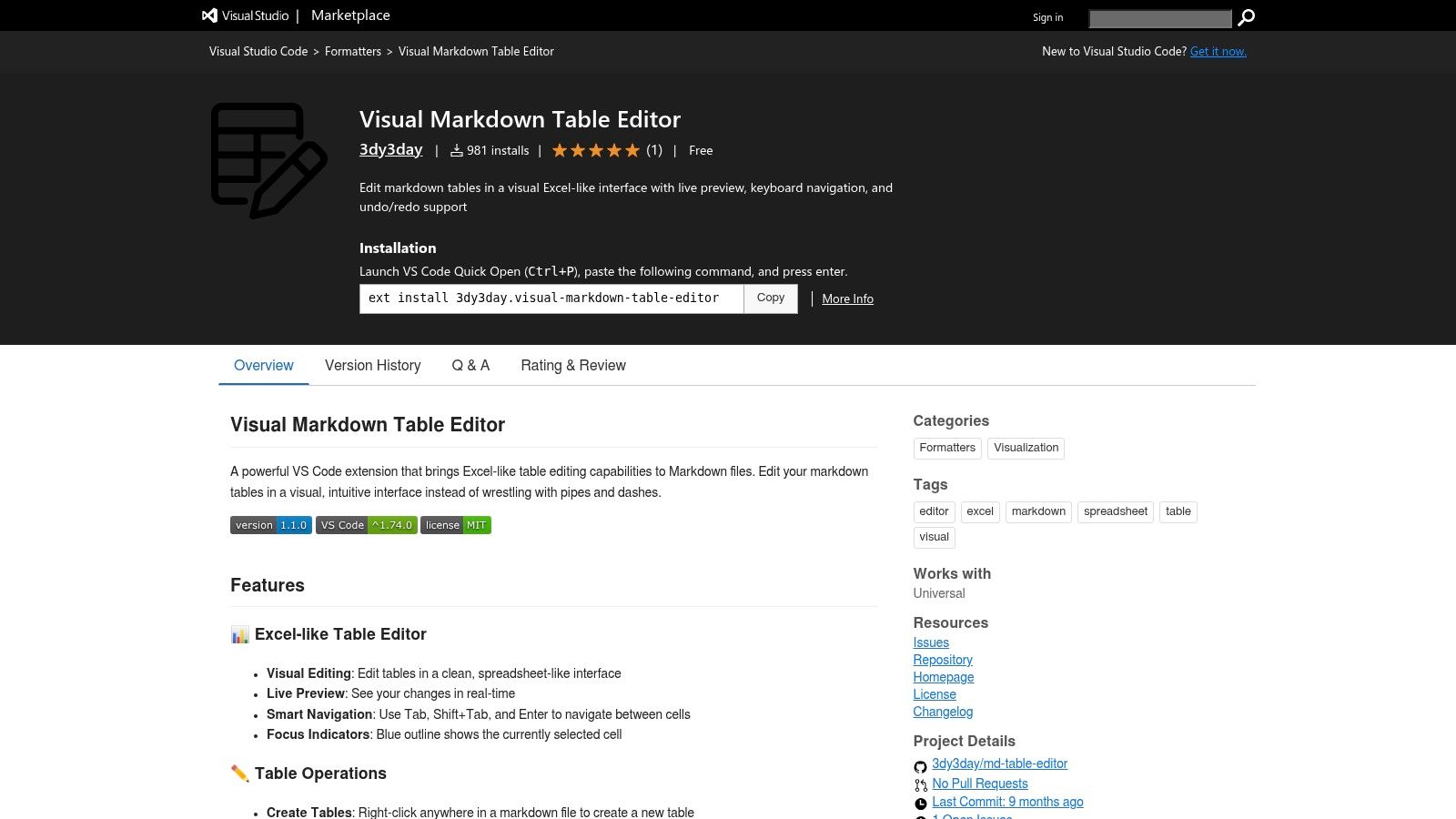Open the Repository resource link
Viewport: 1456px width, 819px height.
click(x=943, y=660)
